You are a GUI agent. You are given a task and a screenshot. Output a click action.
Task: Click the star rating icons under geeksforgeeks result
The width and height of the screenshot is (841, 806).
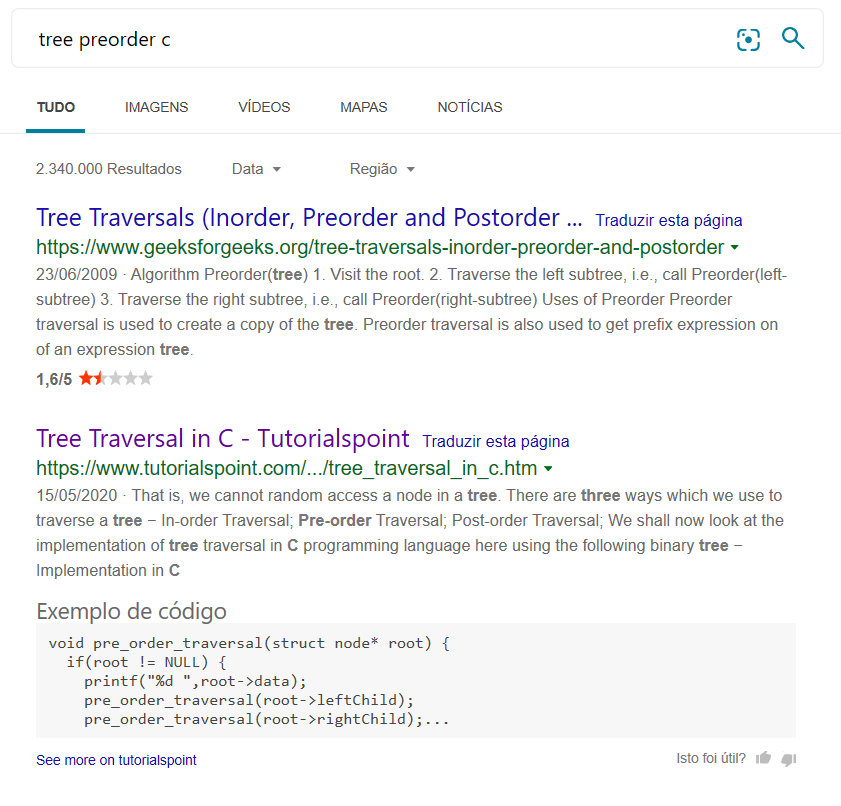tap(116, 379)
